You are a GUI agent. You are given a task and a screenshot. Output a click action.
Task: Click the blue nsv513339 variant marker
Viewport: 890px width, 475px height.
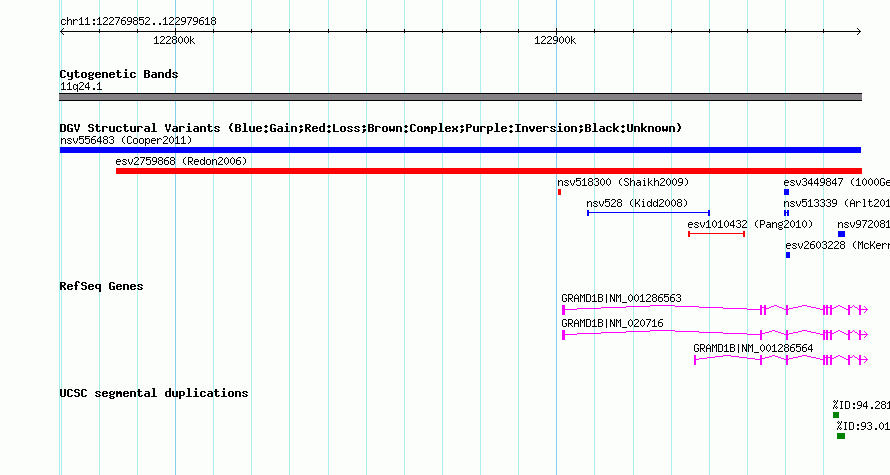pos(786,213)
